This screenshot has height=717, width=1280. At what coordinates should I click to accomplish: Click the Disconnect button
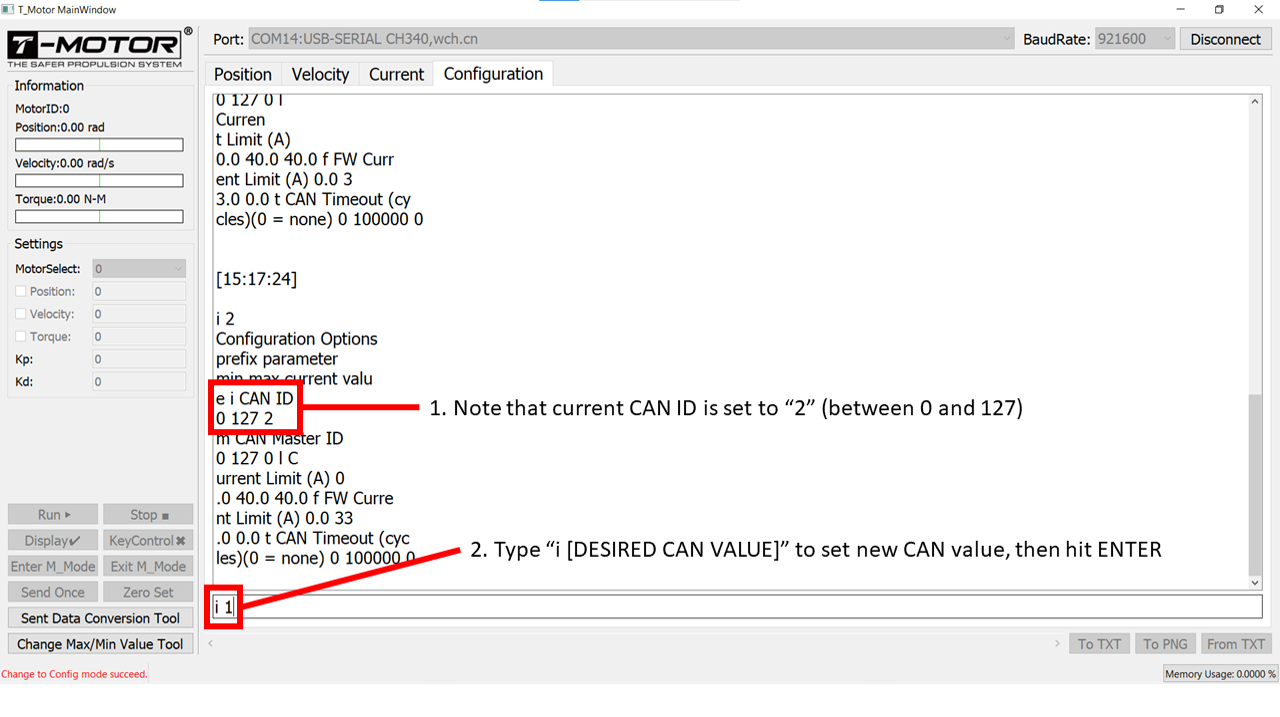click(1225, 39)
